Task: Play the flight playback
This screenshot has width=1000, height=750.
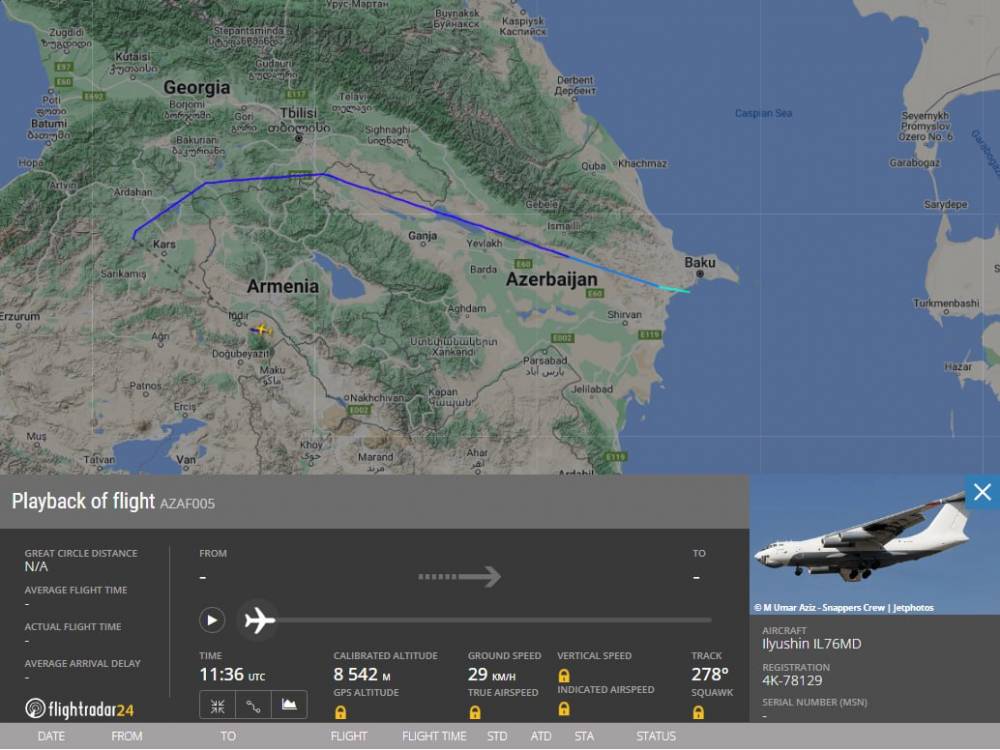Action: (x=212, y=620)
